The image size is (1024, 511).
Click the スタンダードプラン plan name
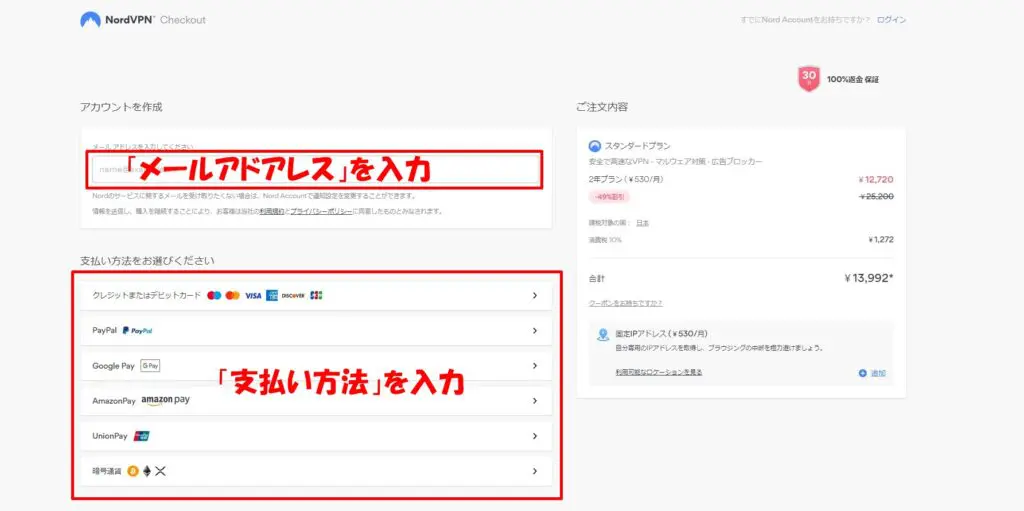pos(637,146)
